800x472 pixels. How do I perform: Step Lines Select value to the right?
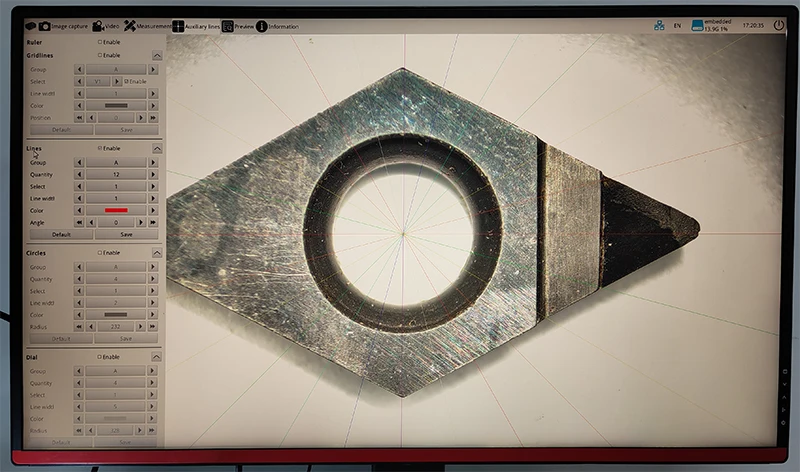click(153, 187)
